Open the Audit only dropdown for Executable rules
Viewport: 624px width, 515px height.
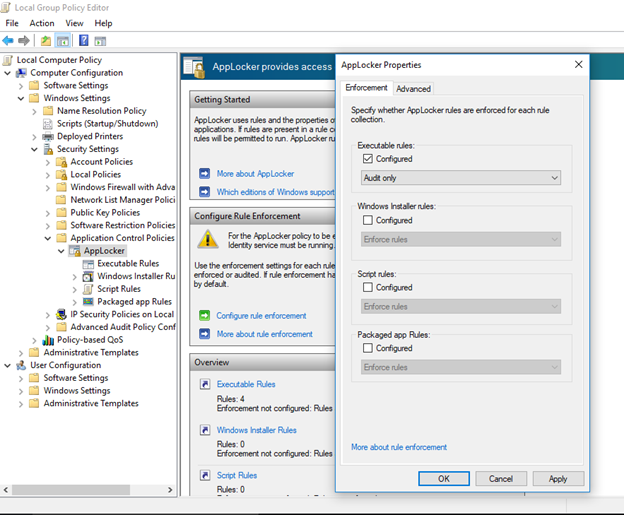tap(461, 178)
